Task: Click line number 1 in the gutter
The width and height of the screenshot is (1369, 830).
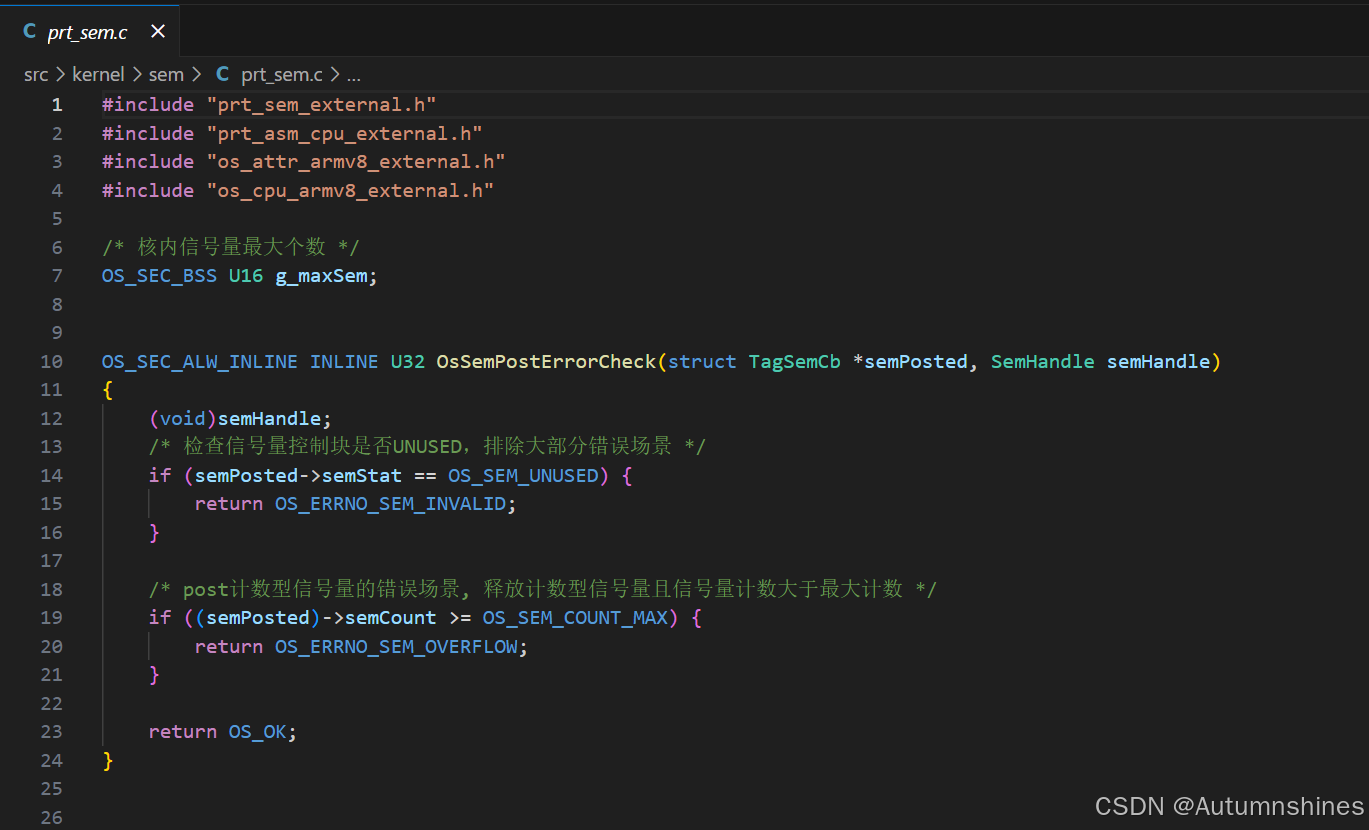Action: click(x=57, y=105)
